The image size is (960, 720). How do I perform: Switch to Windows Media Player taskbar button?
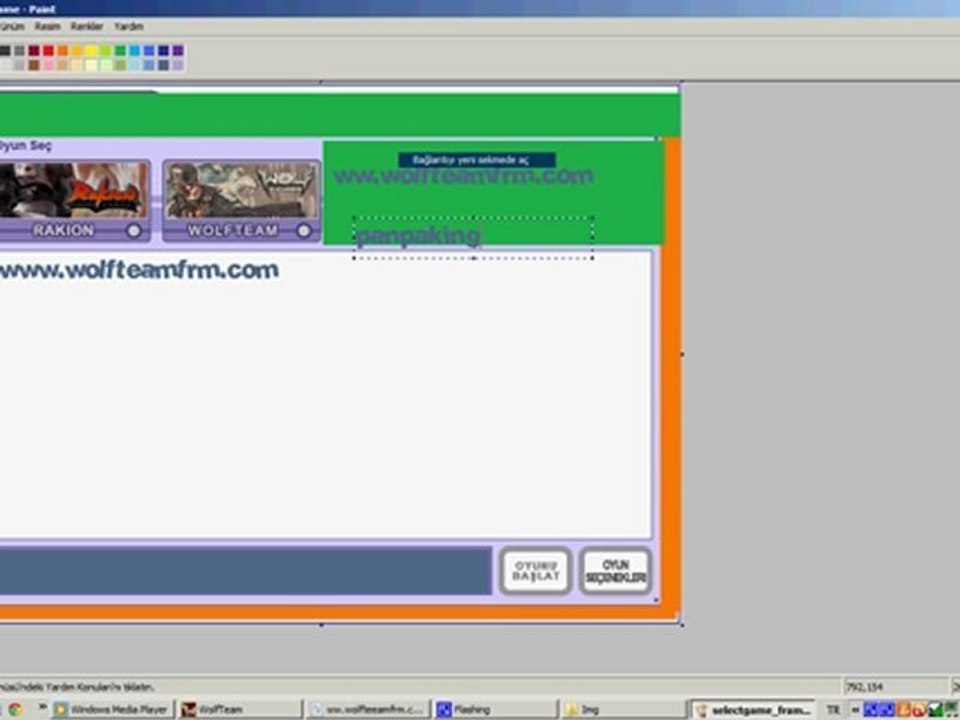(x=113, y=710)
